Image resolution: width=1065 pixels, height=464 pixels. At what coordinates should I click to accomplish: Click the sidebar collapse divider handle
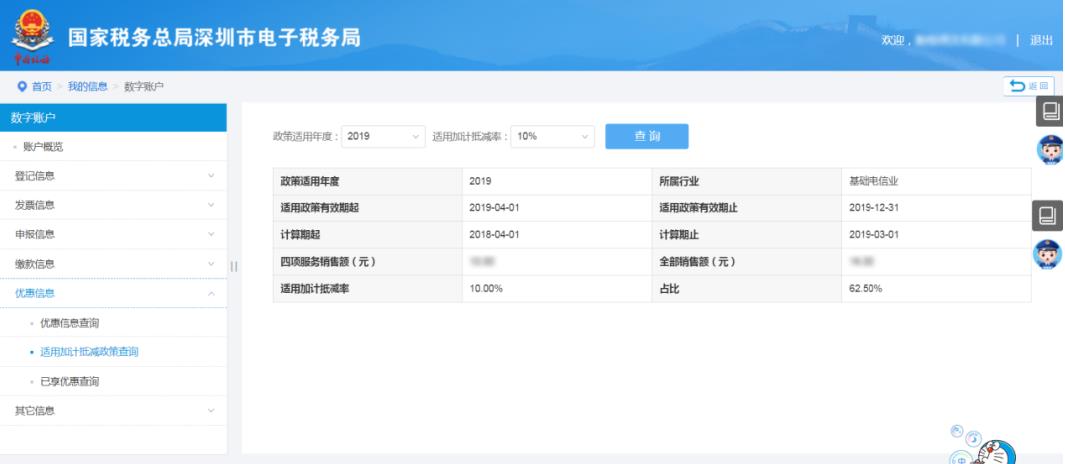[x=235, y=265]
